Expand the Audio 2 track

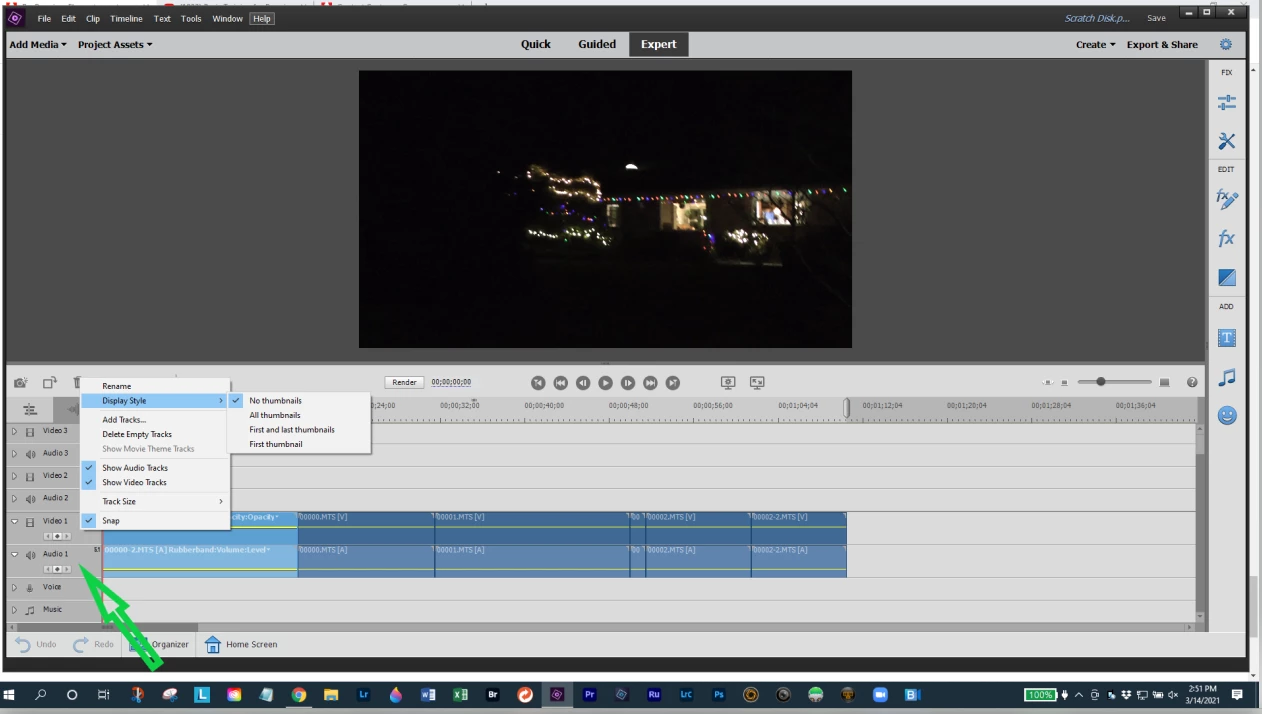[14, 498]
